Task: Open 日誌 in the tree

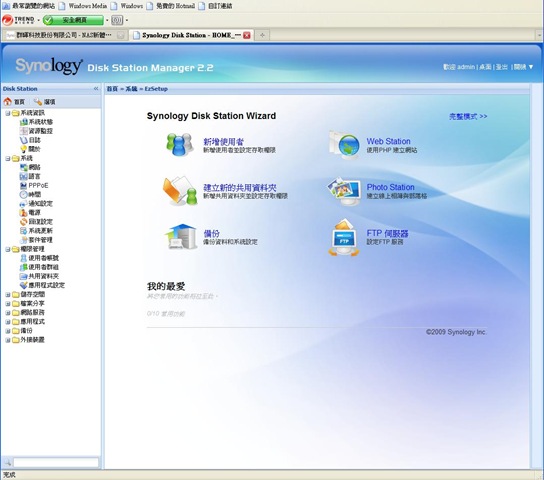Action: [30, 140]
